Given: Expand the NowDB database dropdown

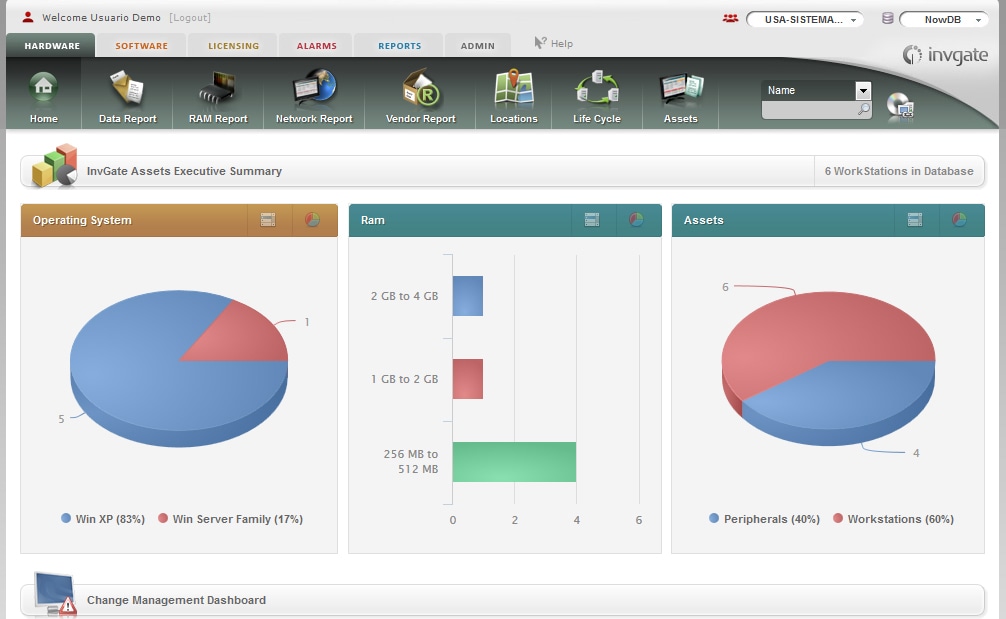Looking at the screenshot, I should tap(944, 19).
